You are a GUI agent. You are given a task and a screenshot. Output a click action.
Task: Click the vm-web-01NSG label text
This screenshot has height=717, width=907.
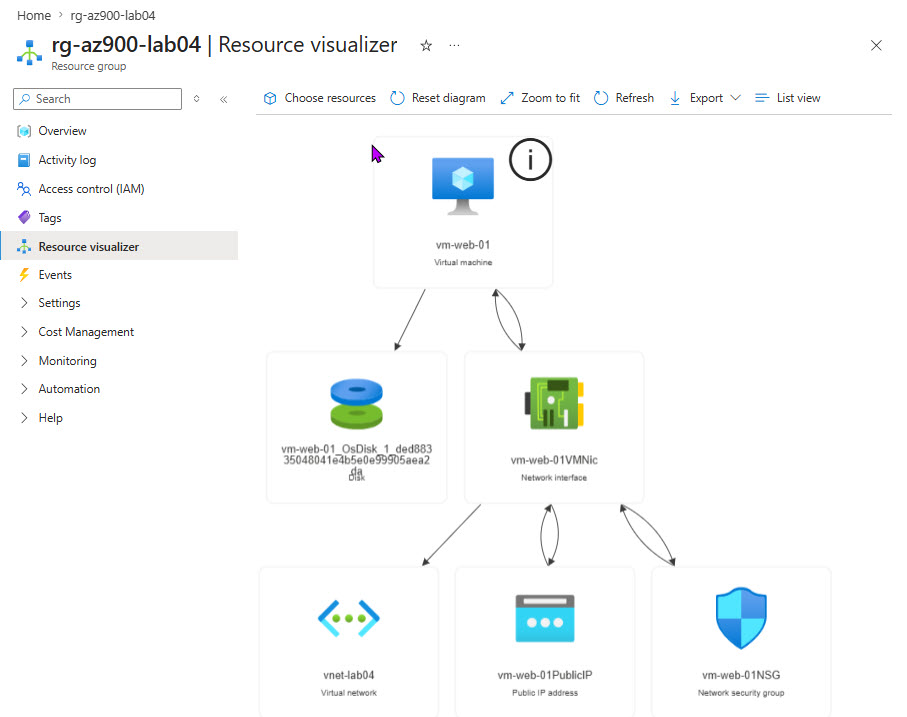click(x=741, y=675)
